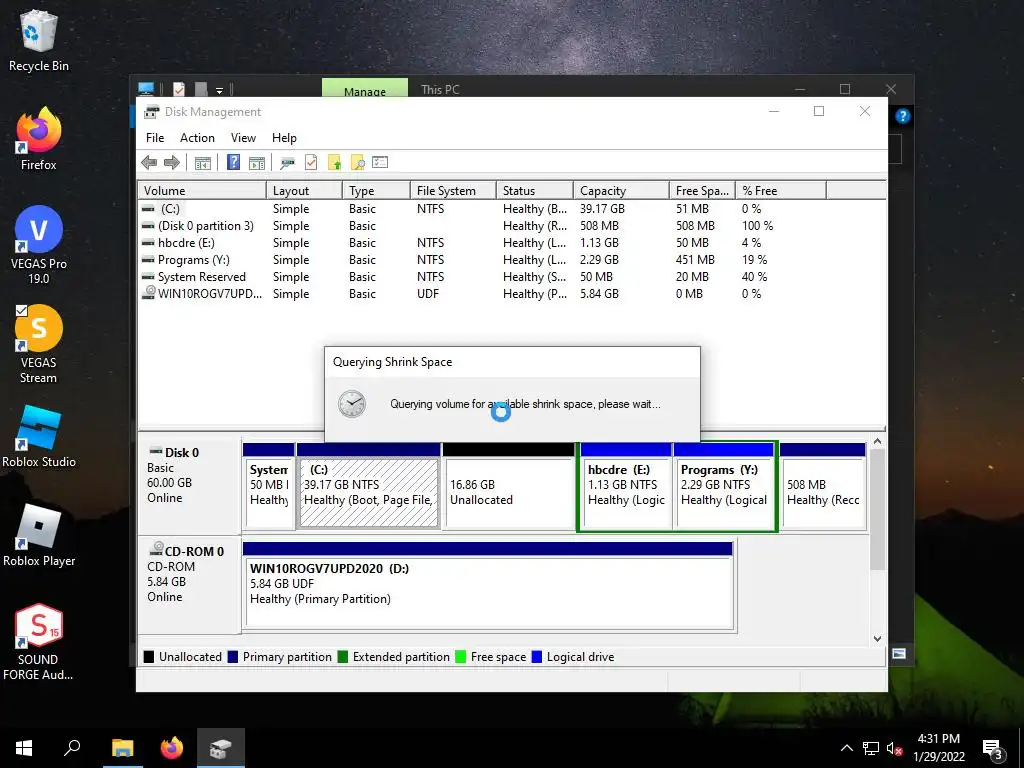Toggle the checkbox on VEGAS Stream desktop icon
The height and width of the screenshot is (768, 1024).
21,310
